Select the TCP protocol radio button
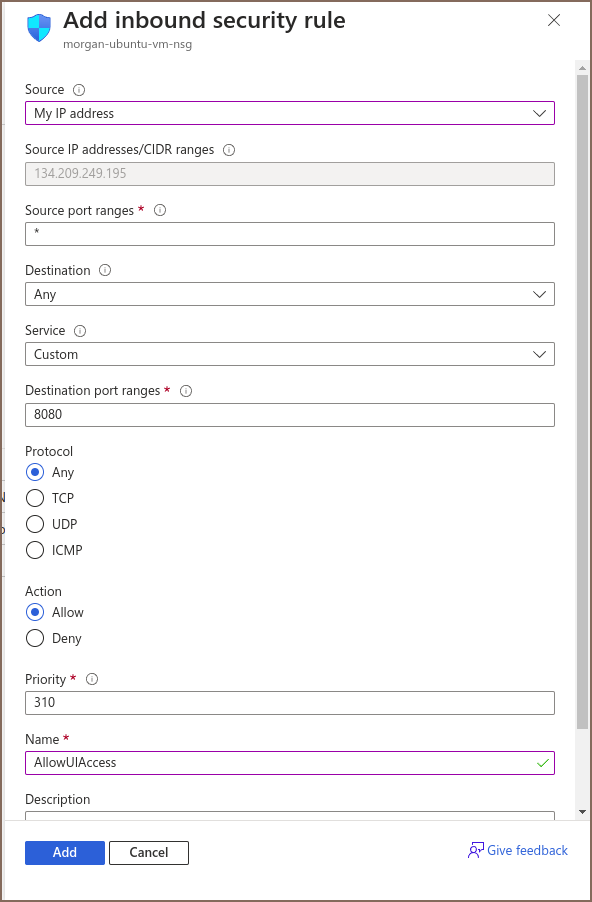The image size is (592, 902). [x=35, y=498]
